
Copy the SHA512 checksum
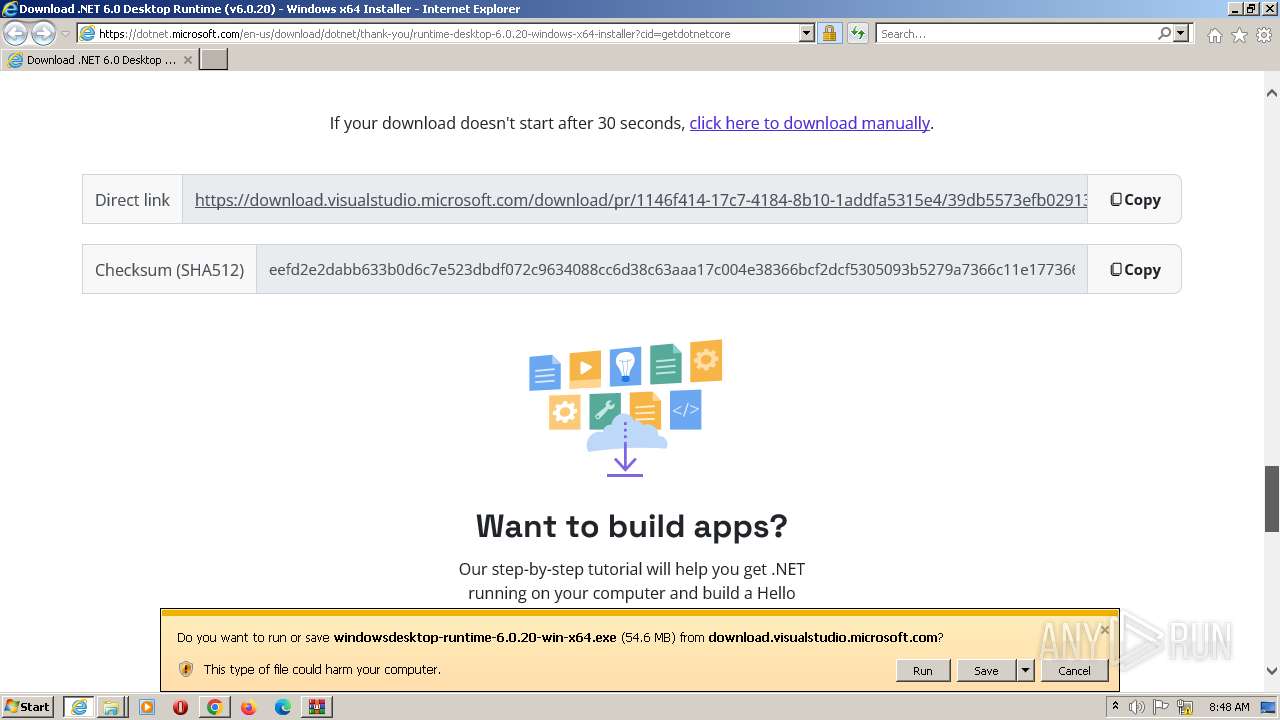click(x=1135, y=270)
